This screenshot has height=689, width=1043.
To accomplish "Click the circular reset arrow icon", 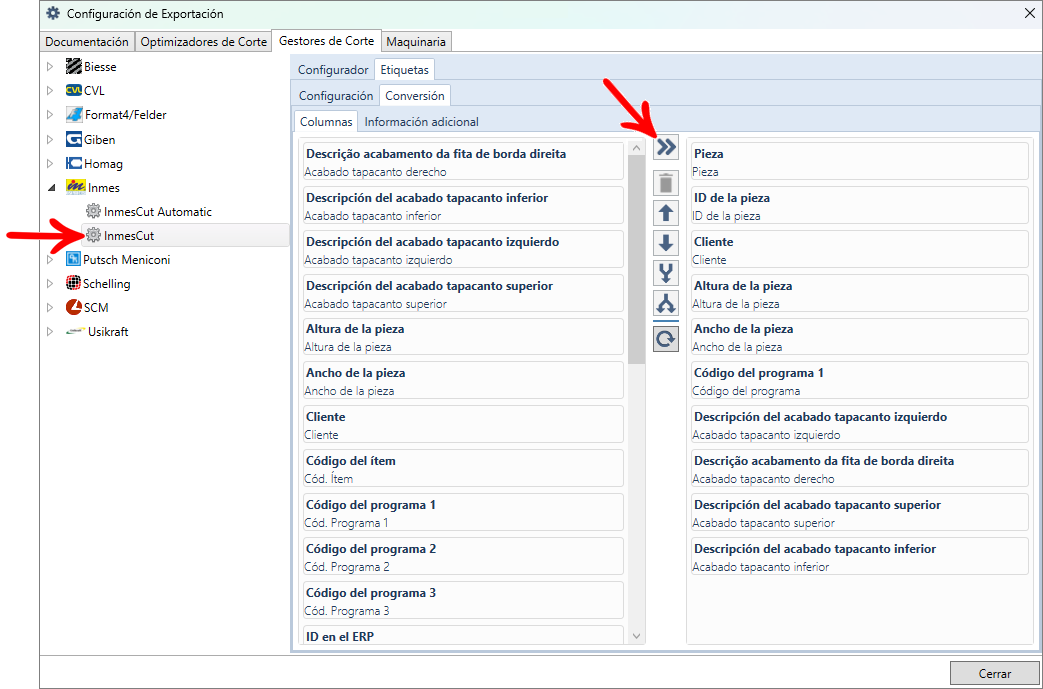I will [666, 339].
